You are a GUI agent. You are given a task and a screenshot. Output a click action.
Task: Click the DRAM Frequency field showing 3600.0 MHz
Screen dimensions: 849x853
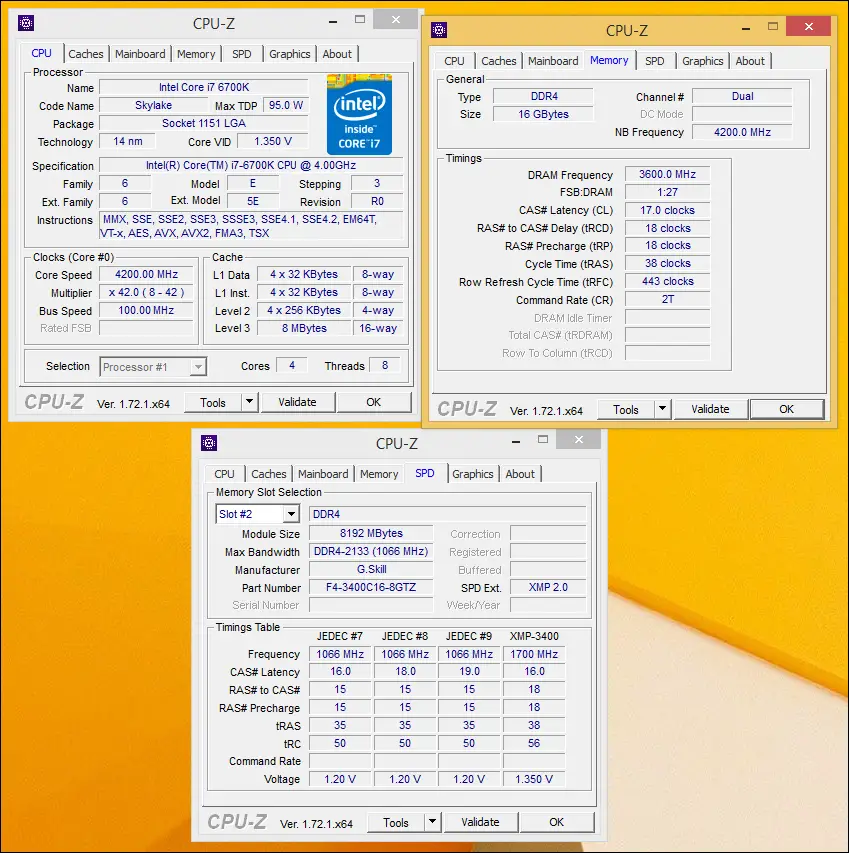pyautogui.click(x=666, y=175)
